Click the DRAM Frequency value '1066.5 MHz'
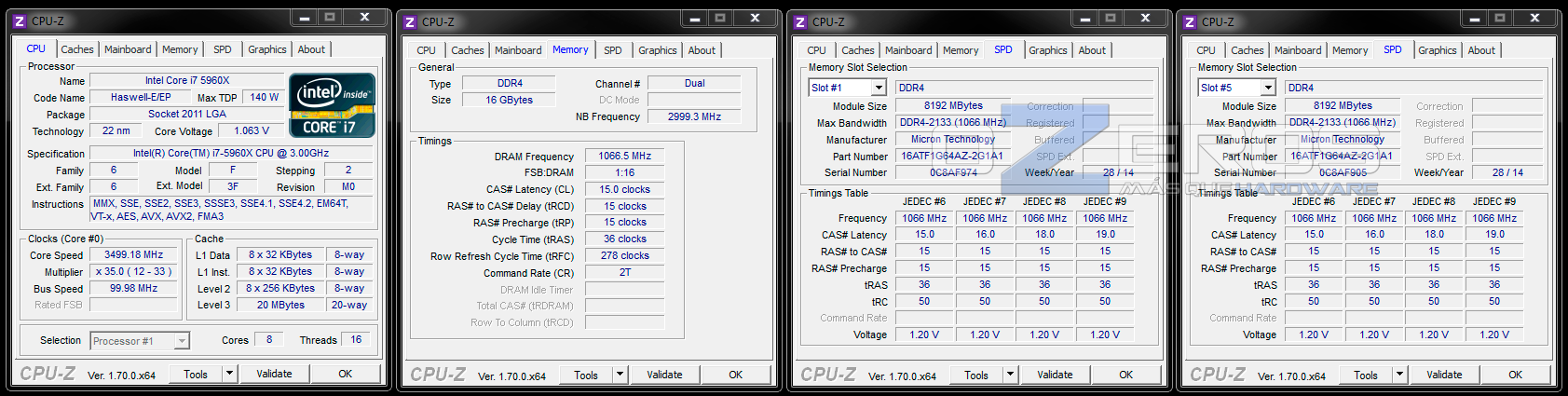This screenshot has height=396, width=1568. 625,156
